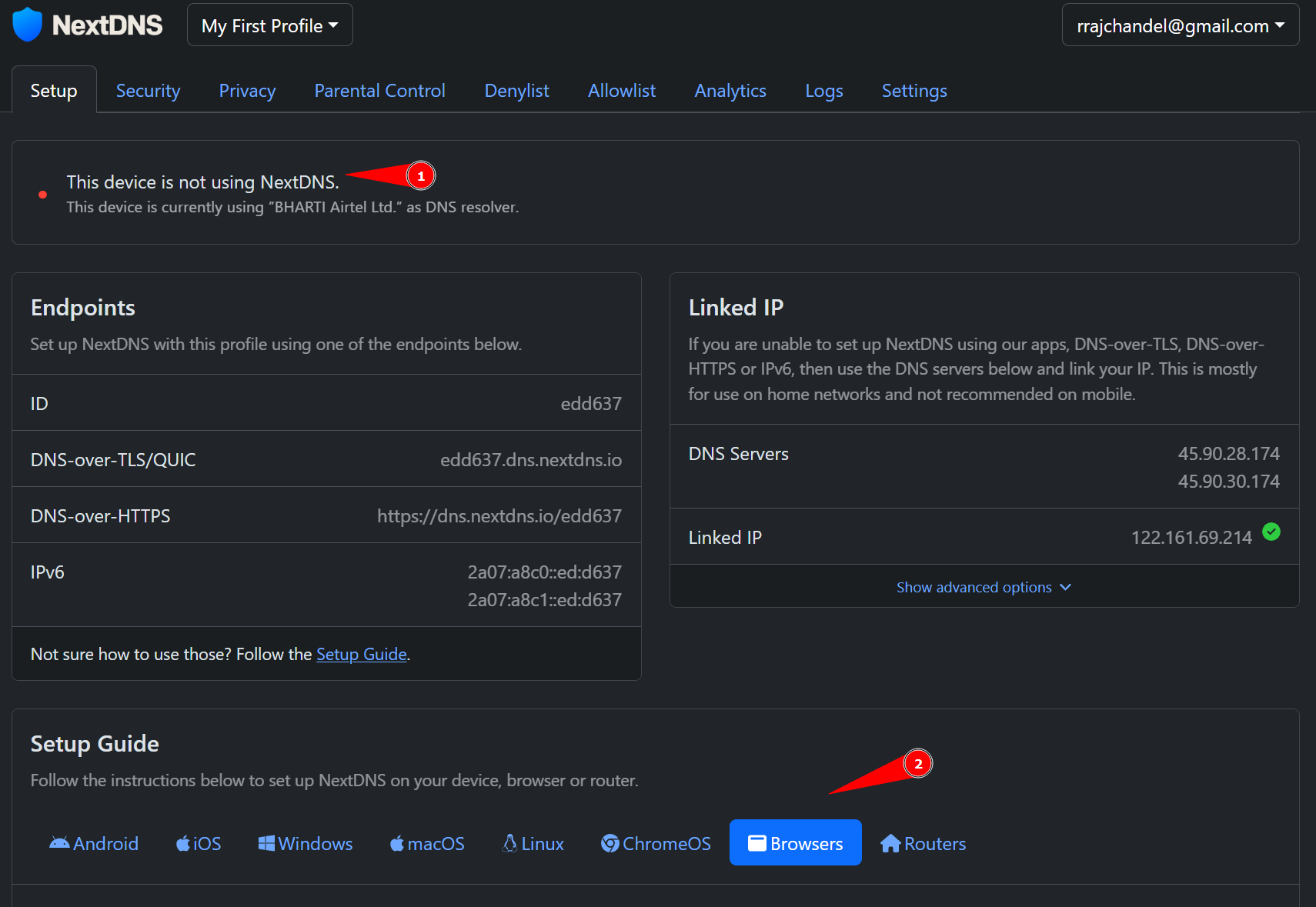Open the My First Profile dropdown
Image resolution: width=1316 pixels, height=907 pixels.
coord(270,25)
